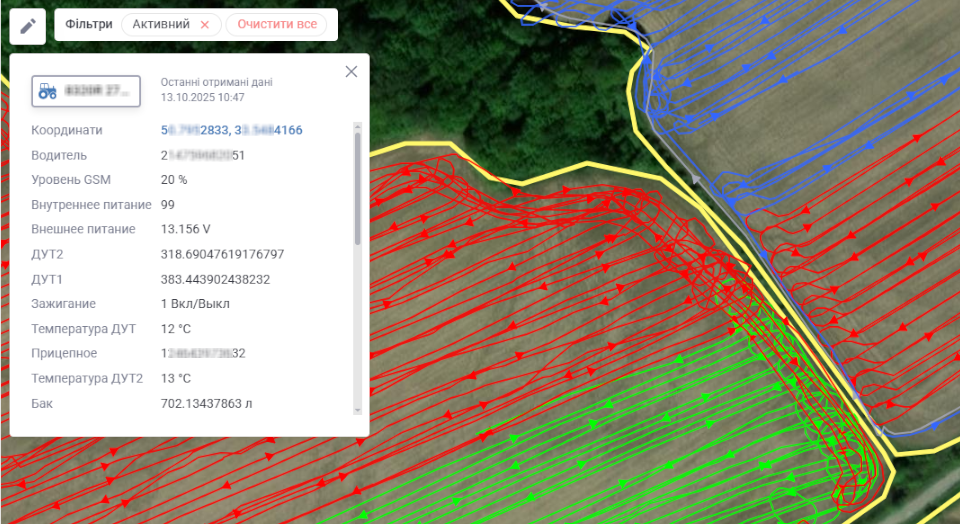Click the date 13.10.2025 10:47
960x524 pixels.
203,97
